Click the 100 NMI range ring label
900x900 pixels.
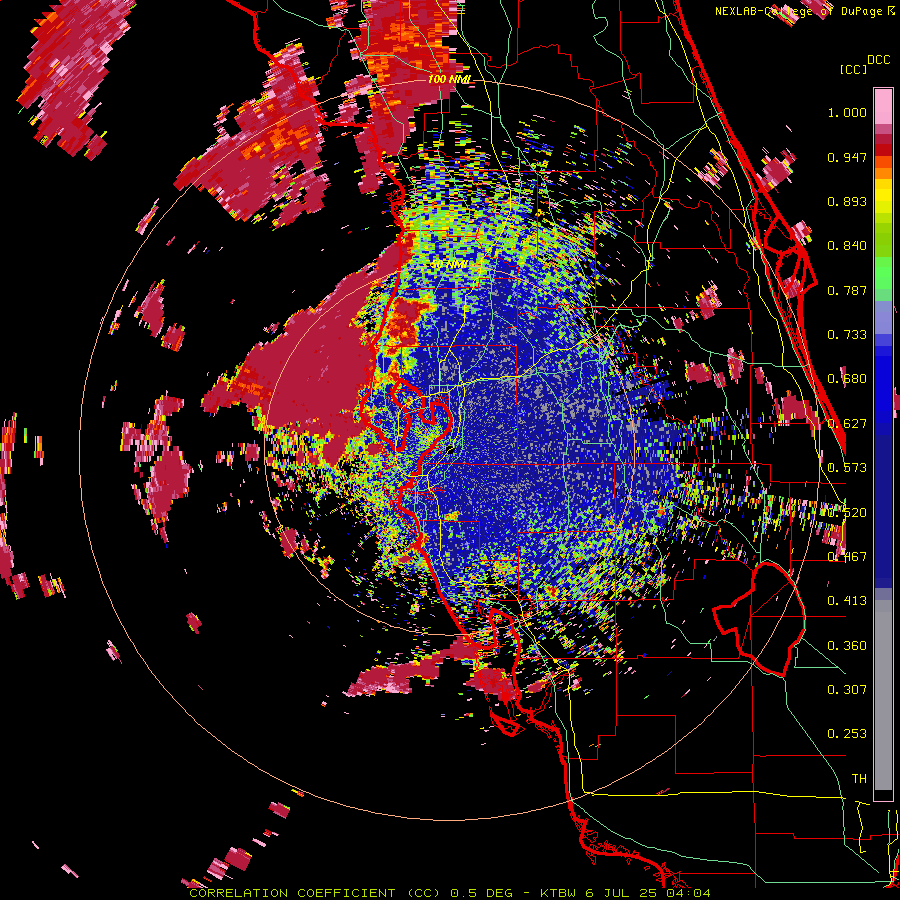(x=449, y=79)
